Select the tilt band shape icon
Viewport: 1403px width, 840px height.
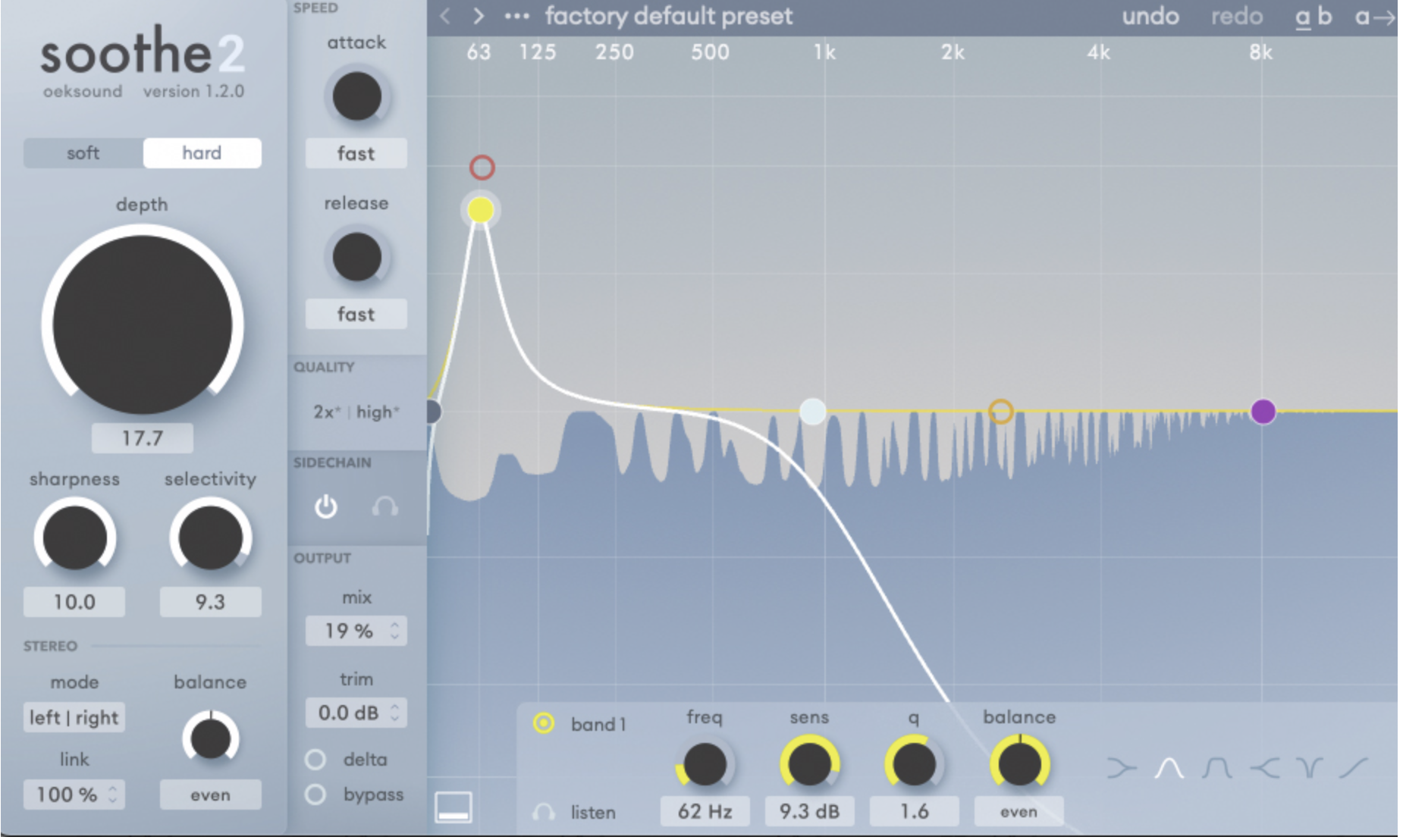point(1354,767)
